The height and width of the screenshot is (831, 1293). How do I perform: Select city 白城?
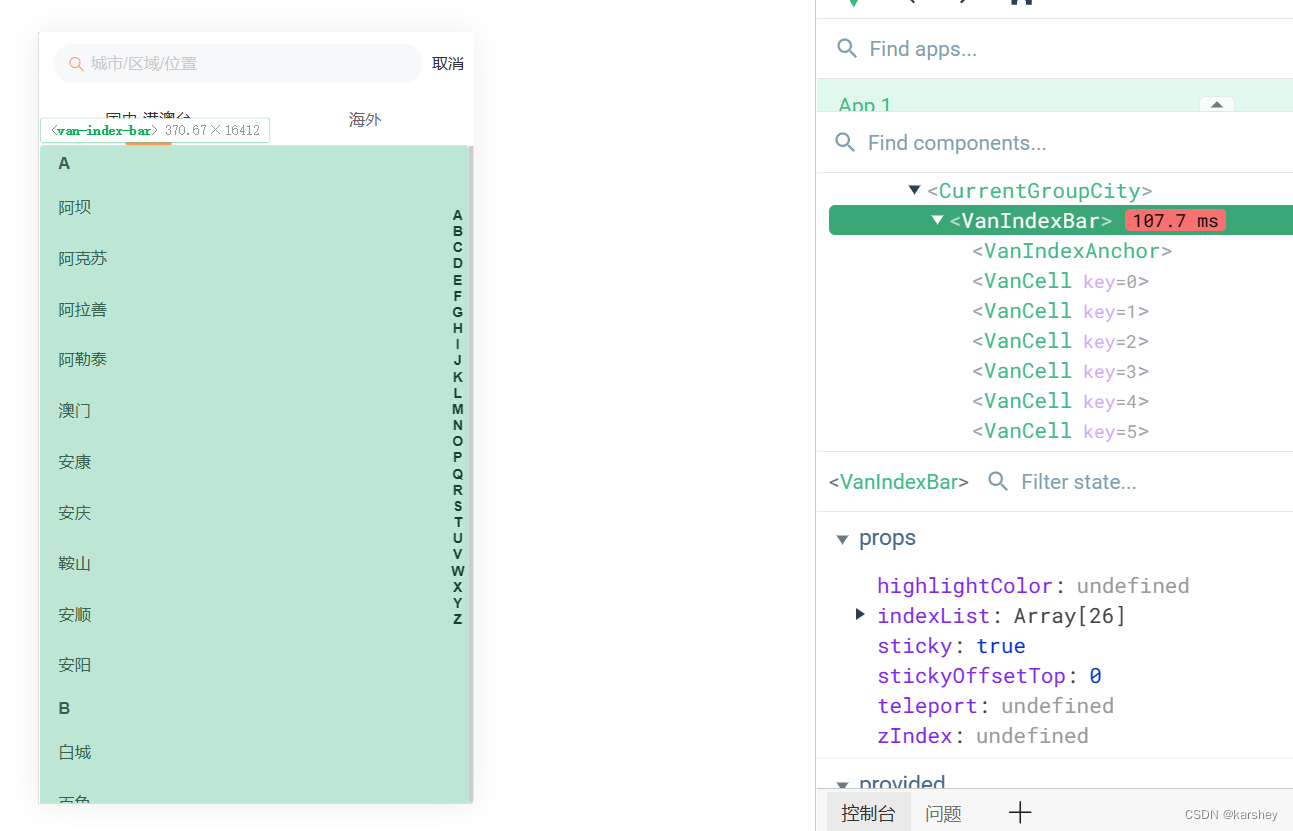pos(75,753)
